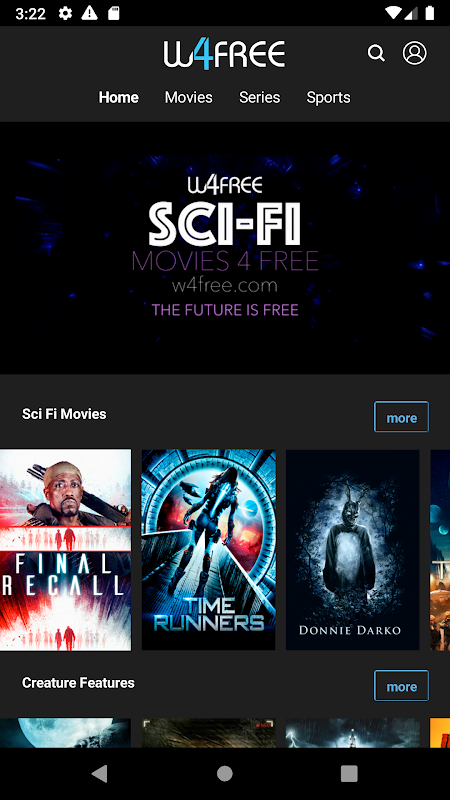
Task: Tap the Android home circle button
Action: tap(224, 773)
